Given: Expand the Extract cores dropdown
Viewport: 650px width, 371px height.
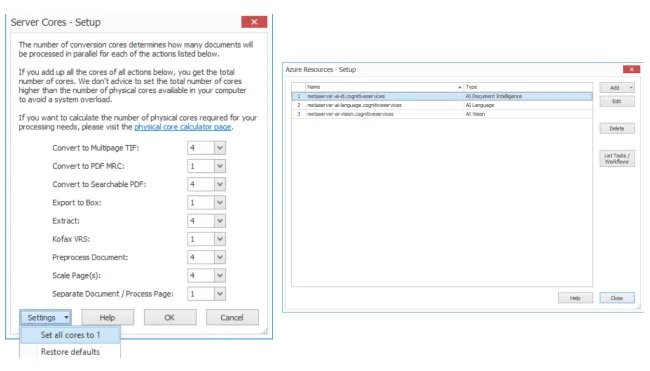Looking at the screenshot, I should tap(220, 221).
